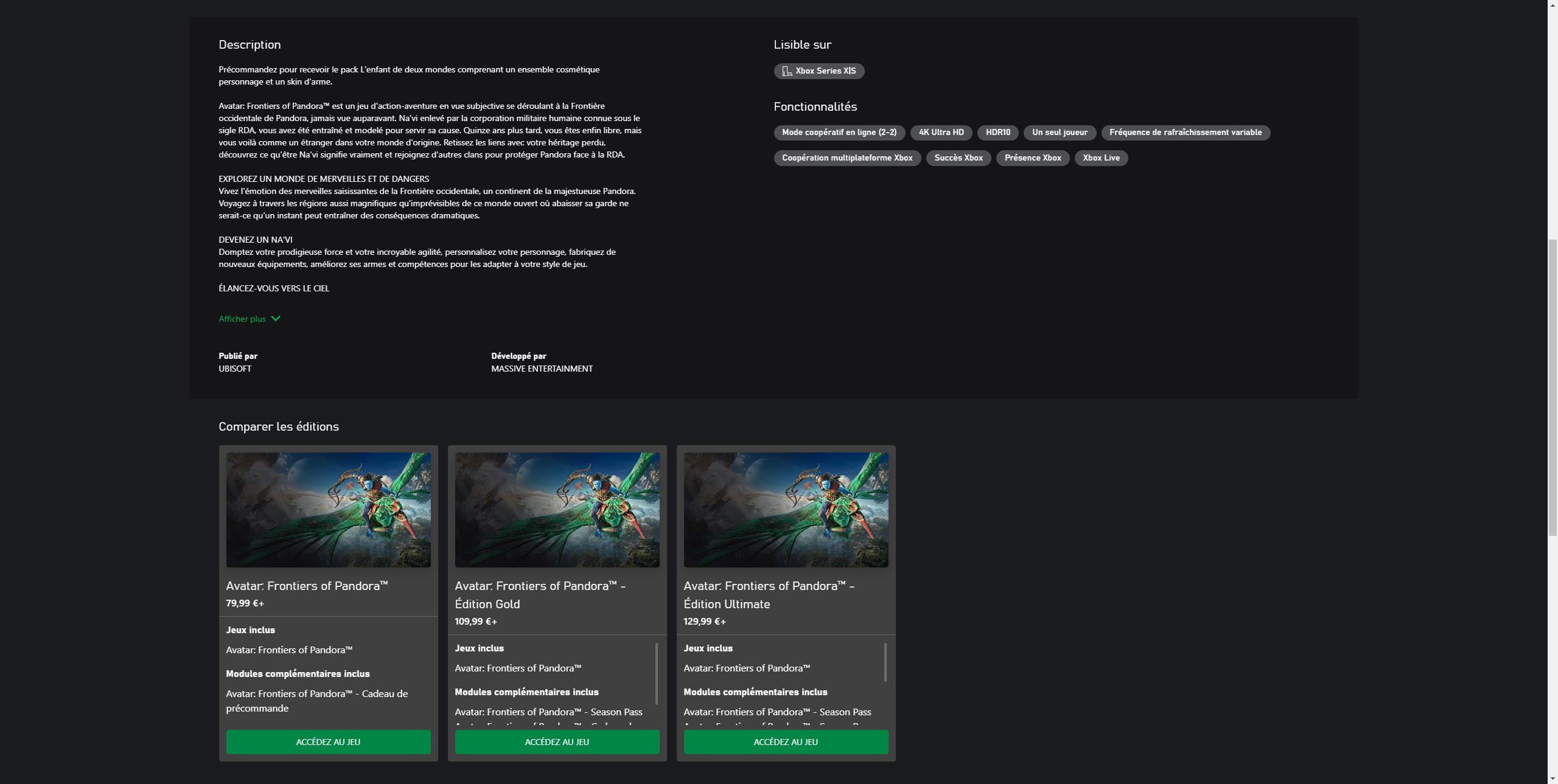Click 'ACCÉDEZ AU JEU' on the standard edition
Screen dimensions: 1558x784
(x=328, y=741)
